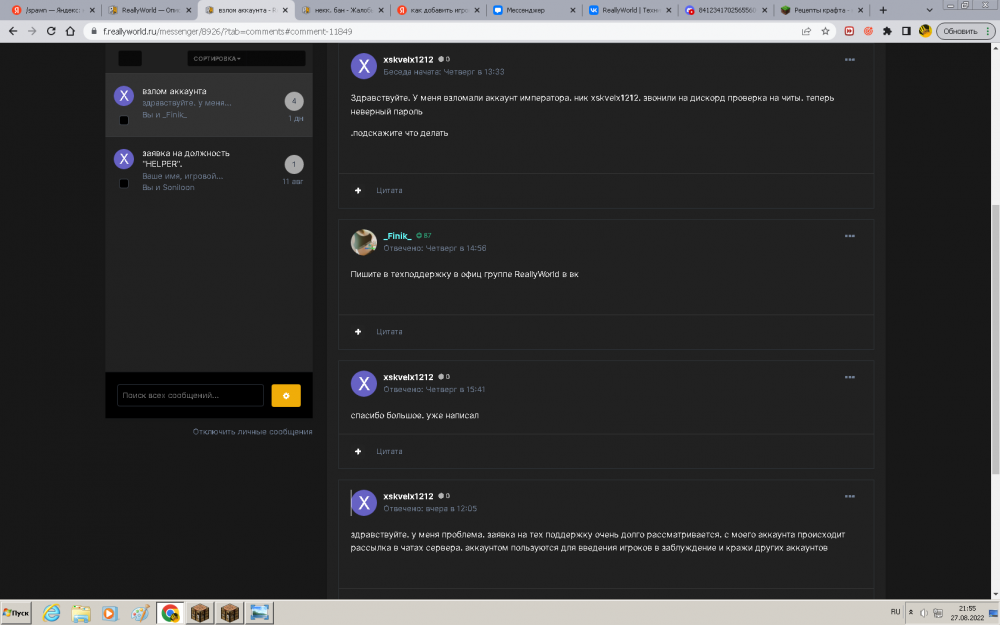Select checkbox for 'взлом аккаунта' conversation
Screen dimensions: 1000x625
pos(124,121)
